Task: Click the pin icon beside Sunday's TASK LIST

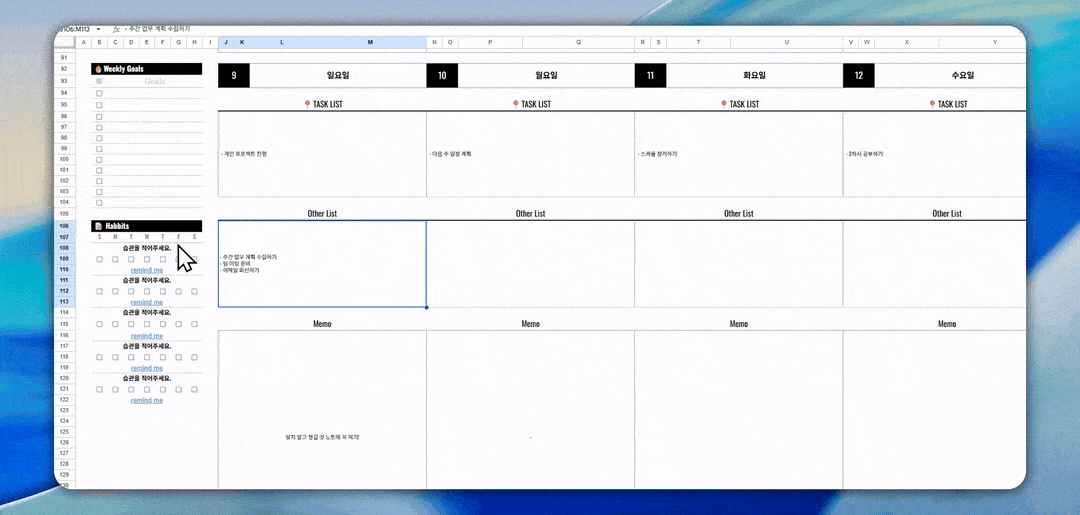Action: click(x=307, y=104)
